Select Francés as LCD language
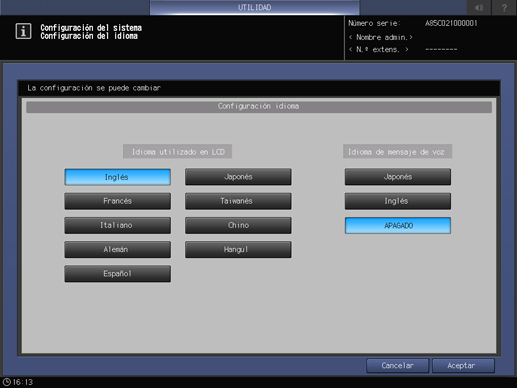This screenshot has width=517, height=388. 117,201
